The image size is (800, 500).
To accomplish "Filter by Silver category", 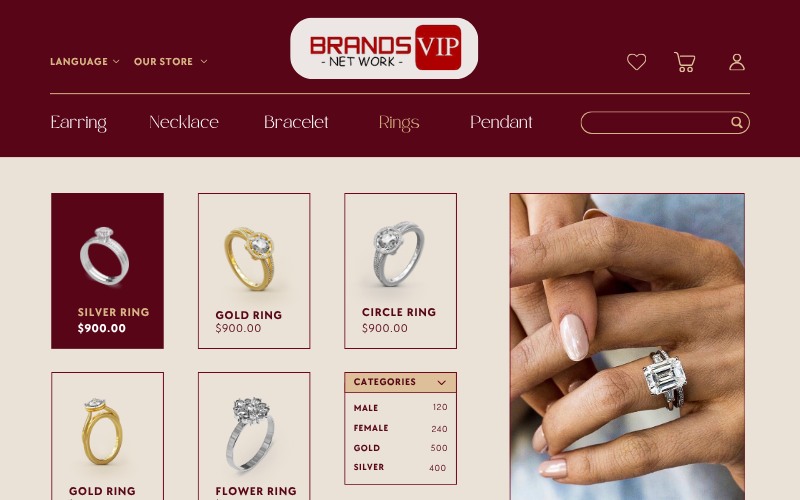I will coord(400,467).
